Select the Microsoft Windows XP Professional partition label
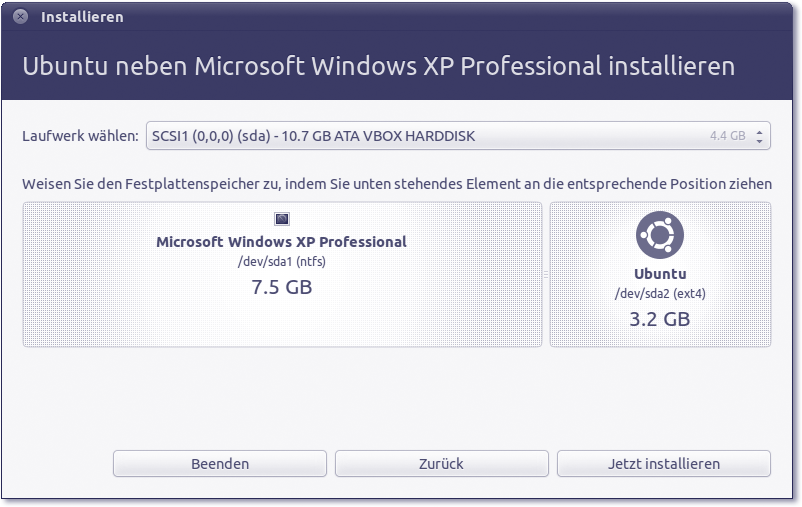Viewport: 802px width, 507px height. point(281,242)
